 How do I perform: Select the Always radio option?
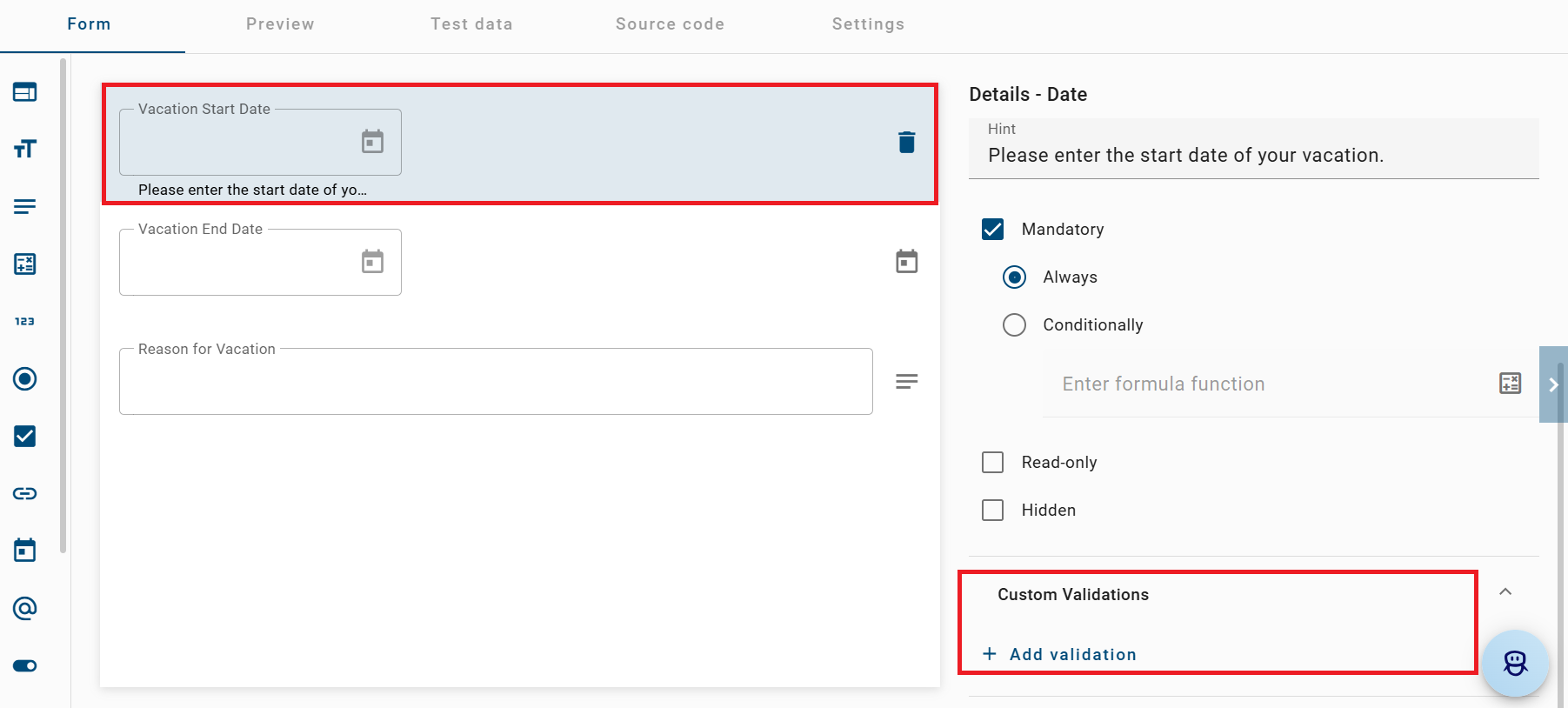(1014, 277)
